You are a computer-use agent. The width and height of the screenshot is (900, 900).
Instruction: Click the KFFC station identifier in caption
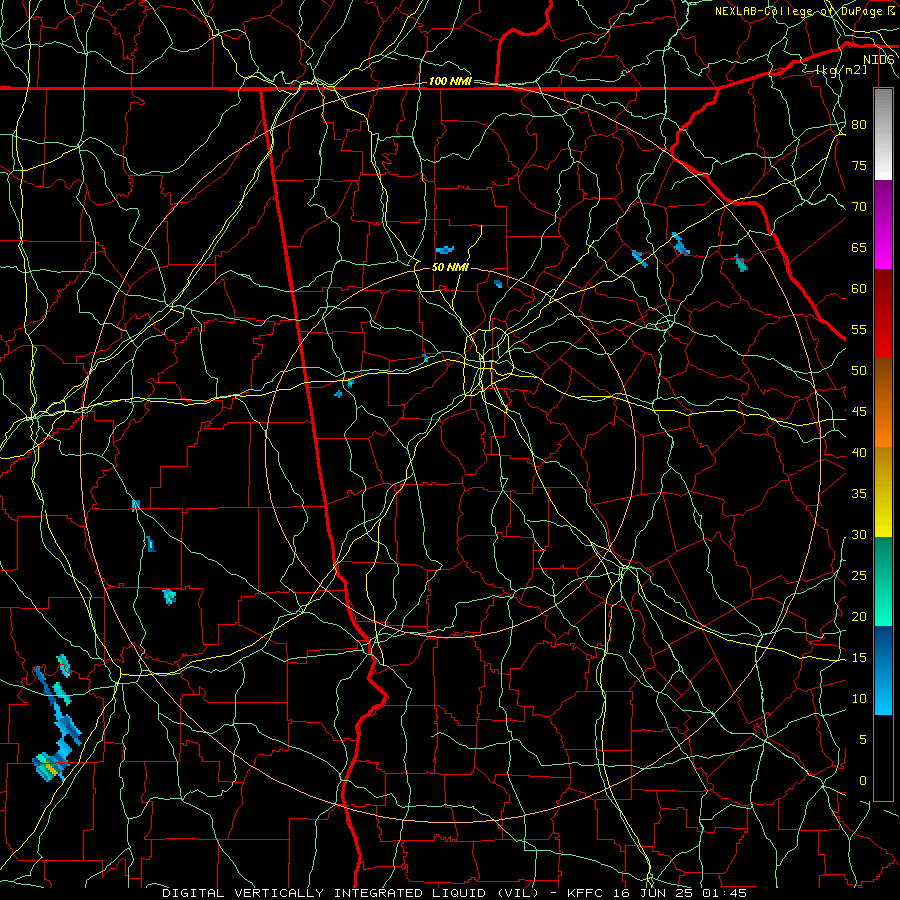586,893
